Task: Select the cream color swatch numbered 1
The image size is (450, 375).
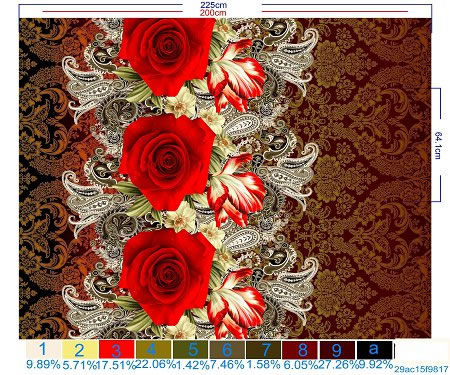Action: (44, 349)
